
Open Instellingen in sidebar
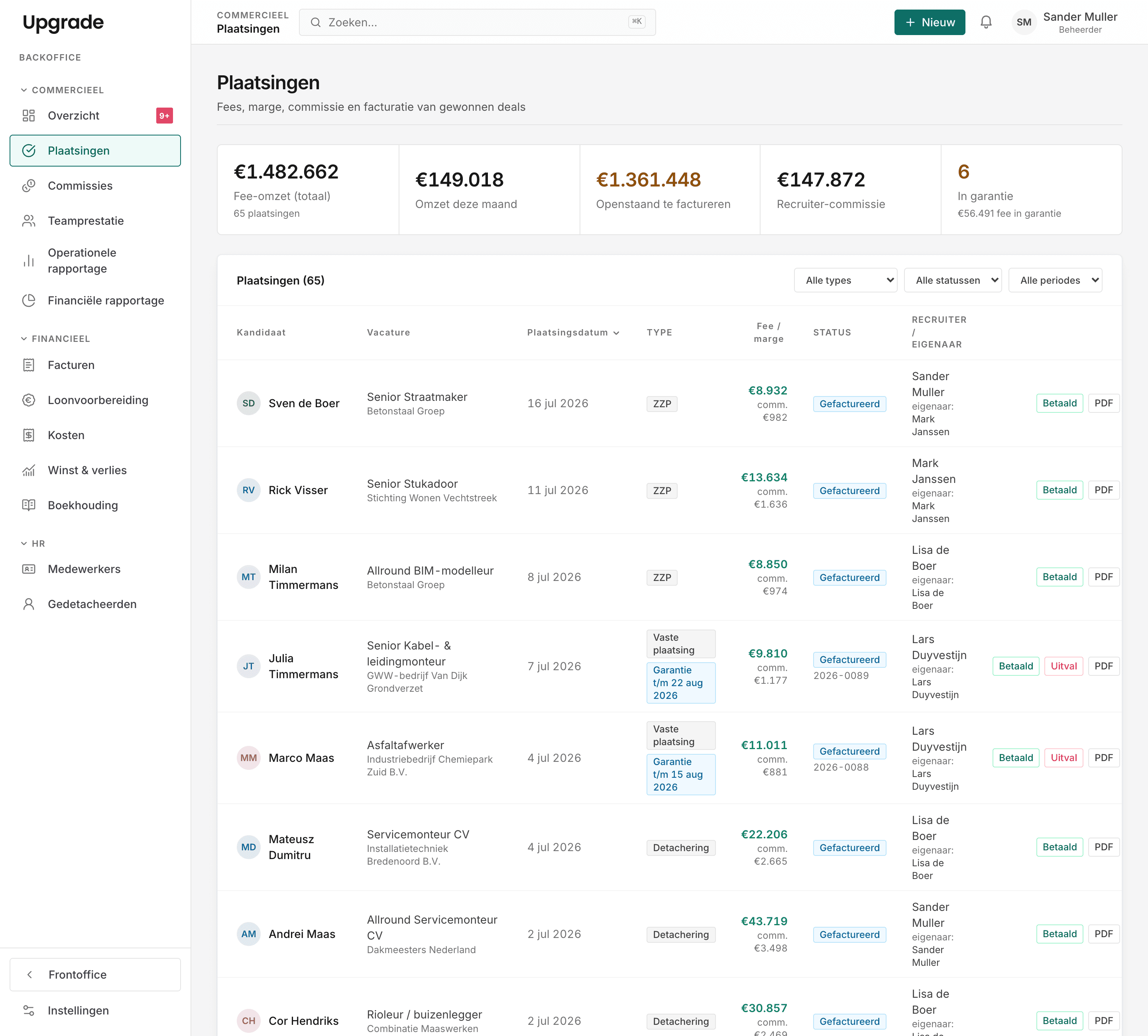(x=95, y=1010)
